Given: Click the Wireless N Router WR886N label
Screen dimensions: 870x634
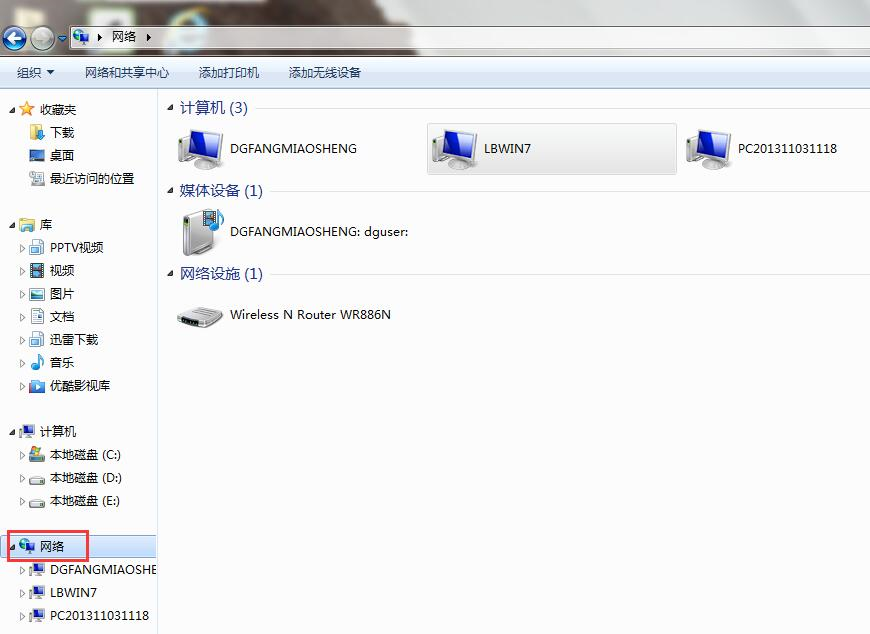Looking at the screenshot, I should (x=311, y=315).
